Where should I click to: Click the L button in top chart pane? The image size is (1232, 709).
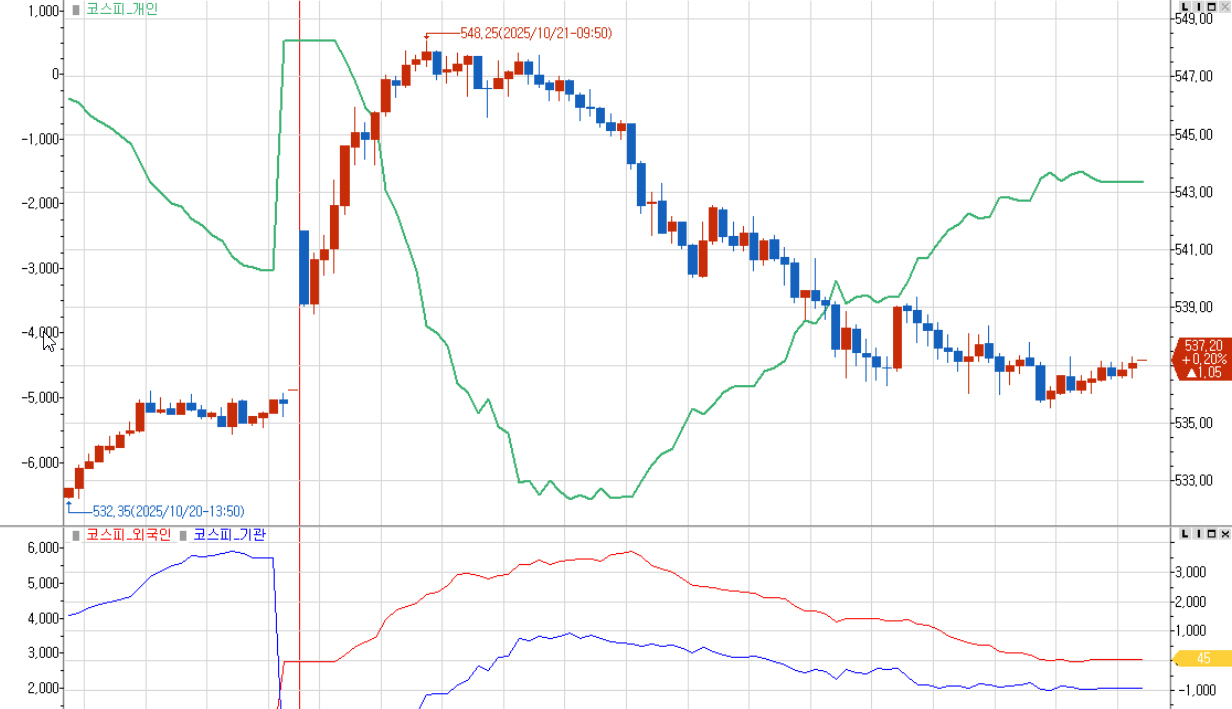click(x=1184, y=7)
